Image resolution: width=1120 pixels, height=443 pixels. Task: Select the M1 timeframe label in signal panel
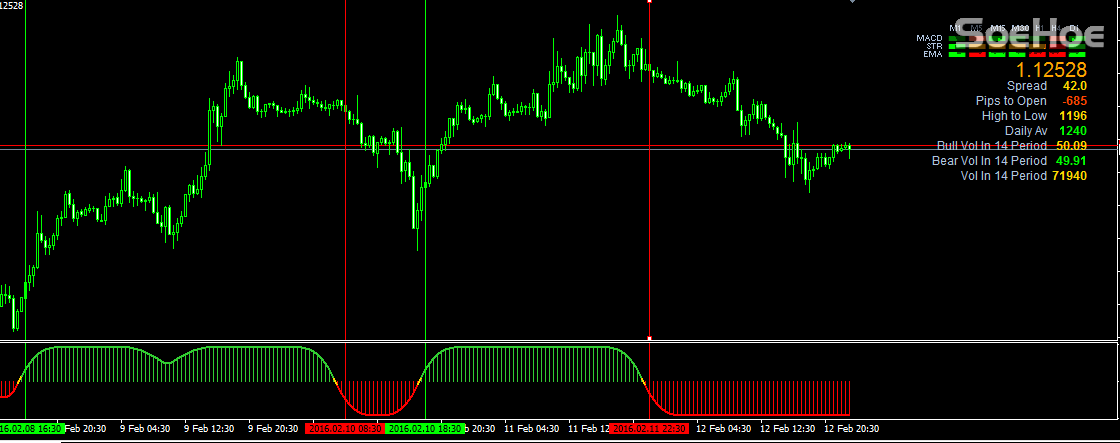(x=956, y=28)
